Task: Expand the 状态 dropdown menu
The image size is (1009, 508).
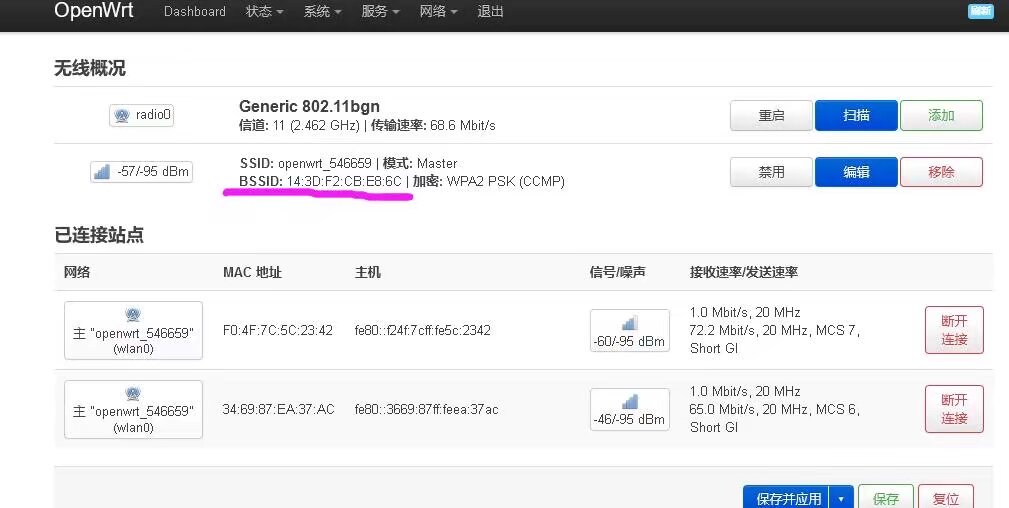Action: (x=264, y=12)
